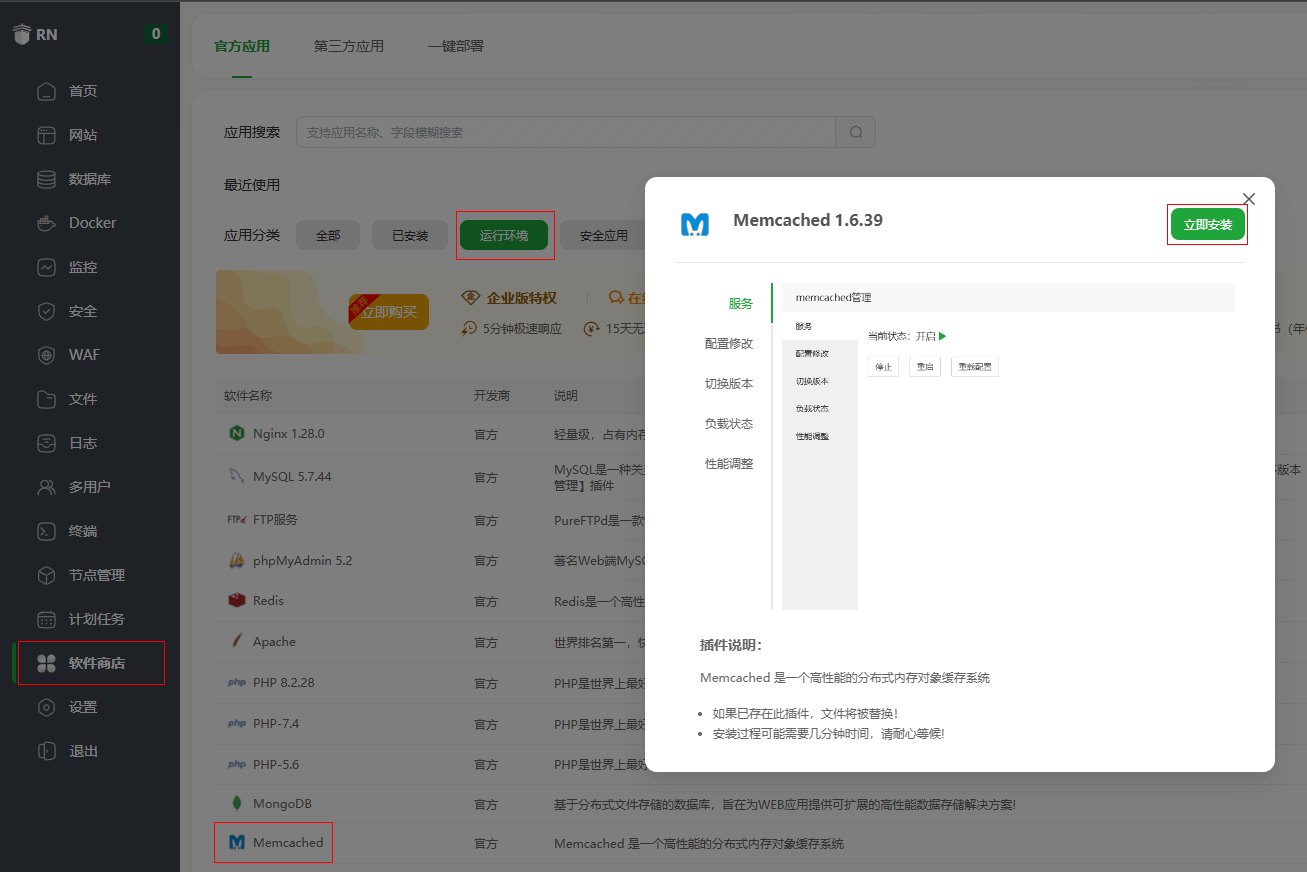Click the RN shield logo at top left

click(21, 33)
